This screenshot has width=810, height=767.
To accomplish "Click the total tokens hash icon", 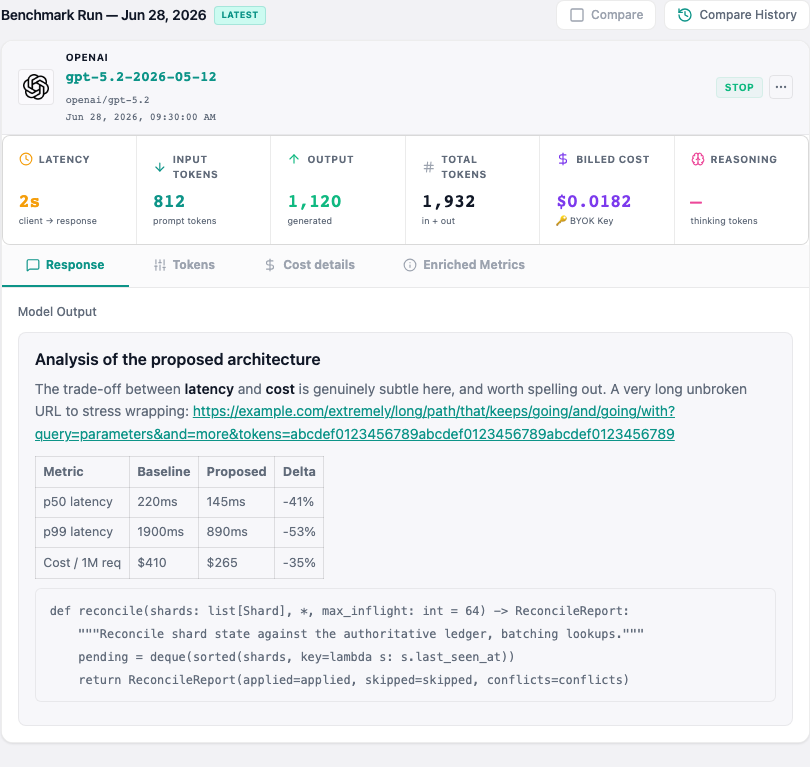I will (x=428, y=167).
